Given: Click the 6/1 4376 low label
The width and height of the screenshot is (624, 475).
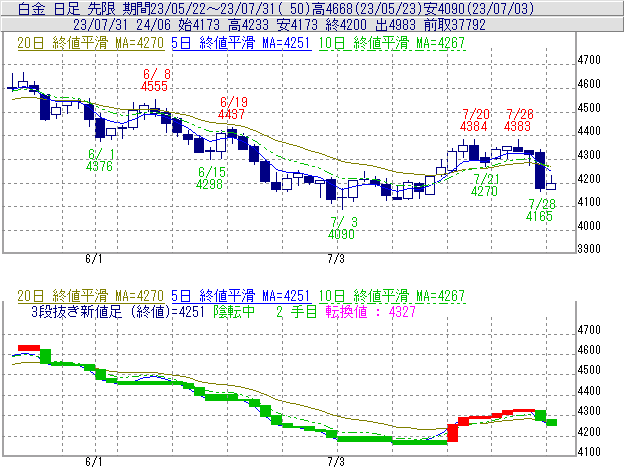Looking at the screenshot, I should coord(100,160).
